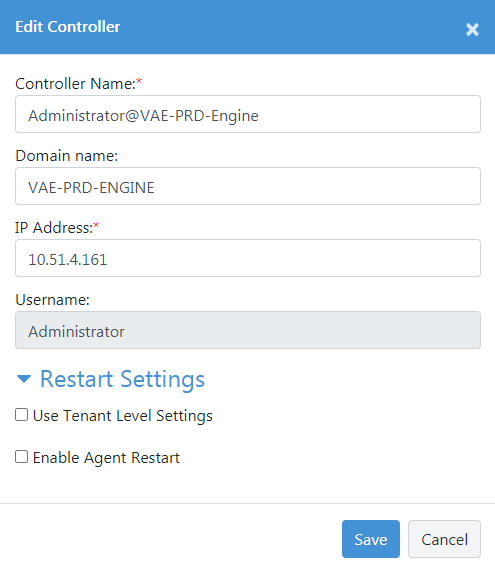Click the 'Enable Agent Restart' label text
The height and width of the screenshot is (572, 495).
[x=106, y=458]
